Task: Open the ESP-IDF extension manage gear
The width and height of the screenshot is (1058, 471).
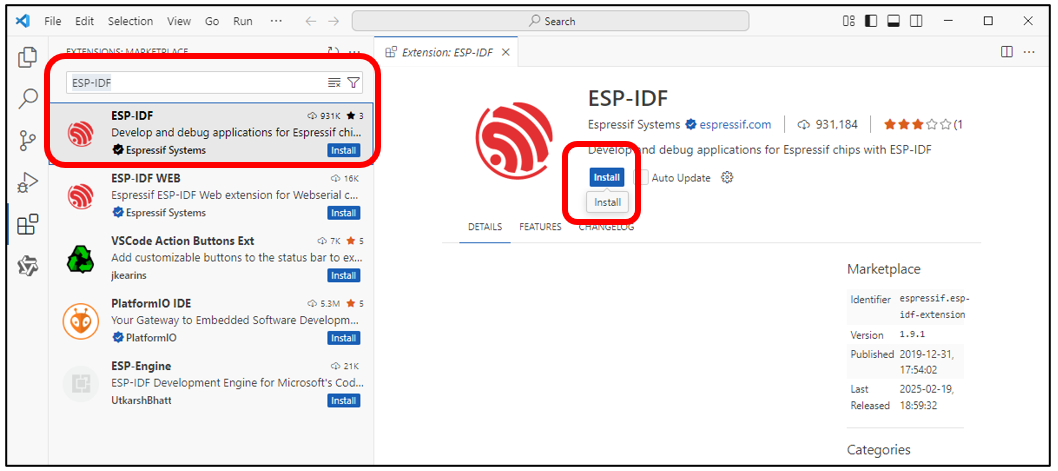Action: 727,177
